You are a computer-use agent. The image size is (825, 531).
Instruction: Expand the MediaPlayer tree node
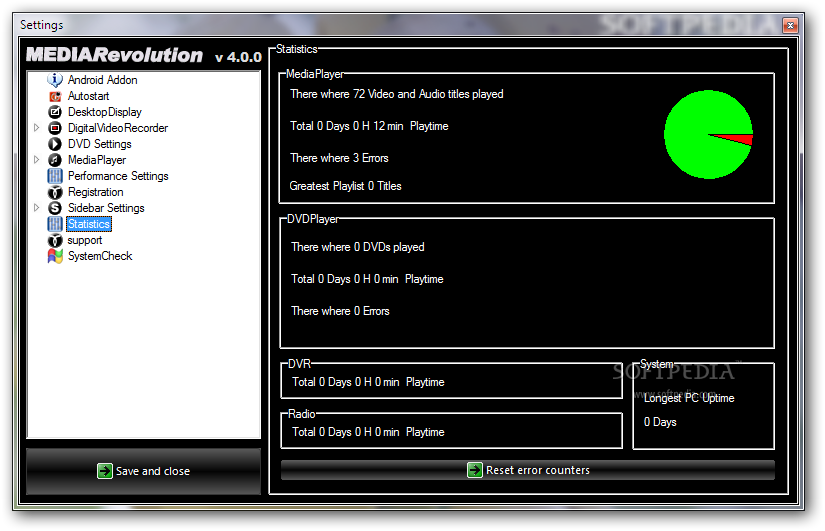36,160
